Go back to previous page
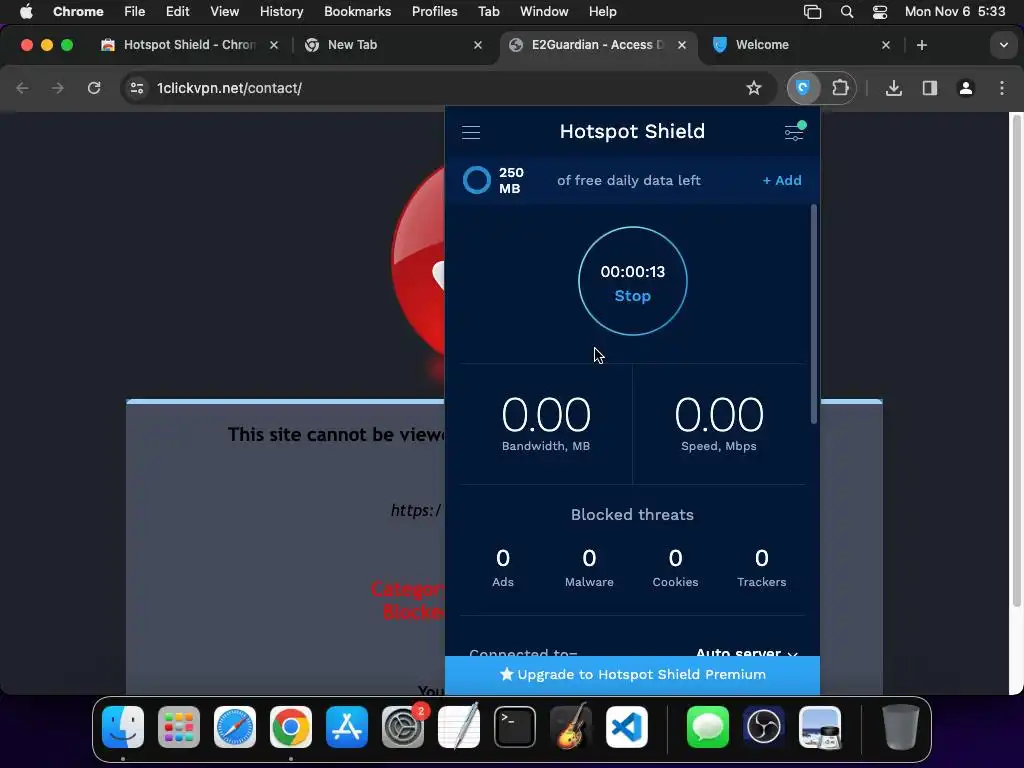The image size is (1024, 768). pos(22,88)
